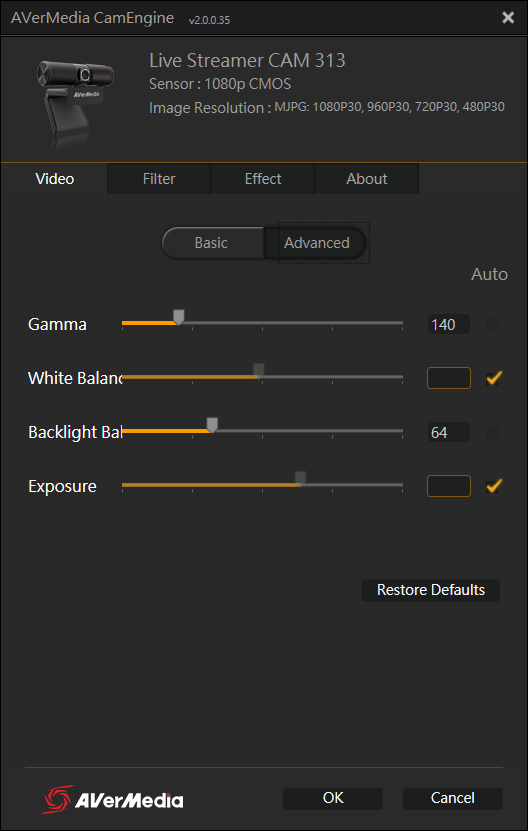Viewport: 528px width, 831px height.
Task: Uncheck Auto for White Balance
Action: click(494, 378)
